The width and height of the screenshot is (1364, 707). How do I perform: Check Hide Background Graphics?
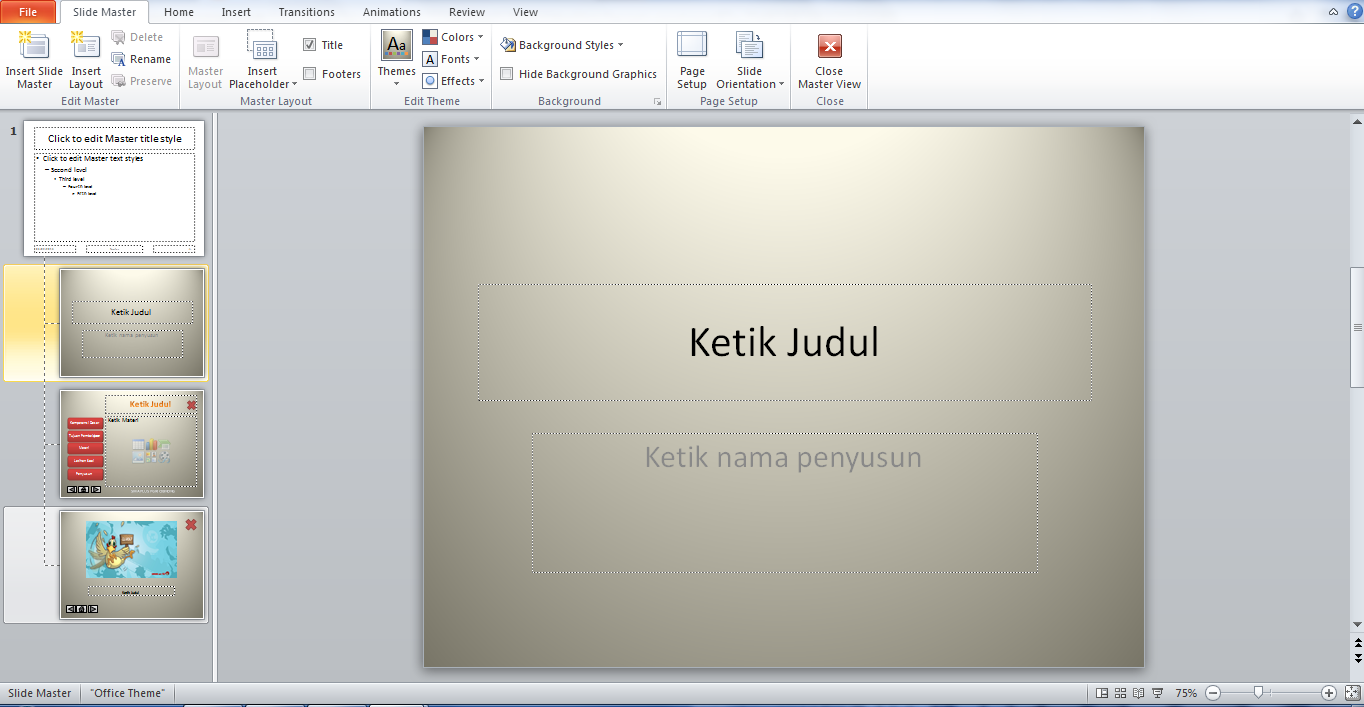506,73
